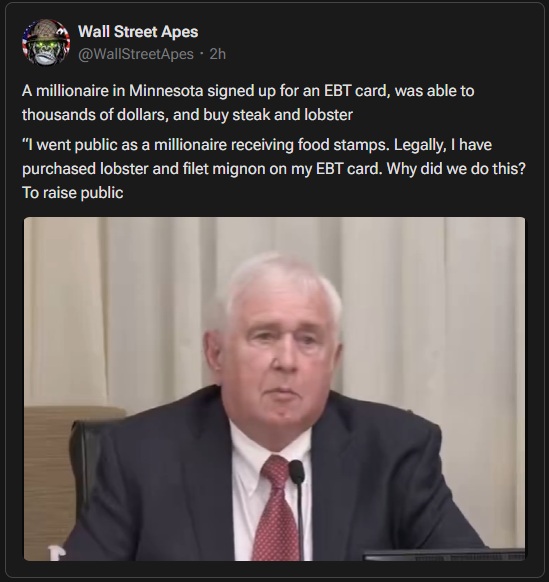
Task: Click "filet mignon" text in the quote
Action: click(x=235, y=169)
